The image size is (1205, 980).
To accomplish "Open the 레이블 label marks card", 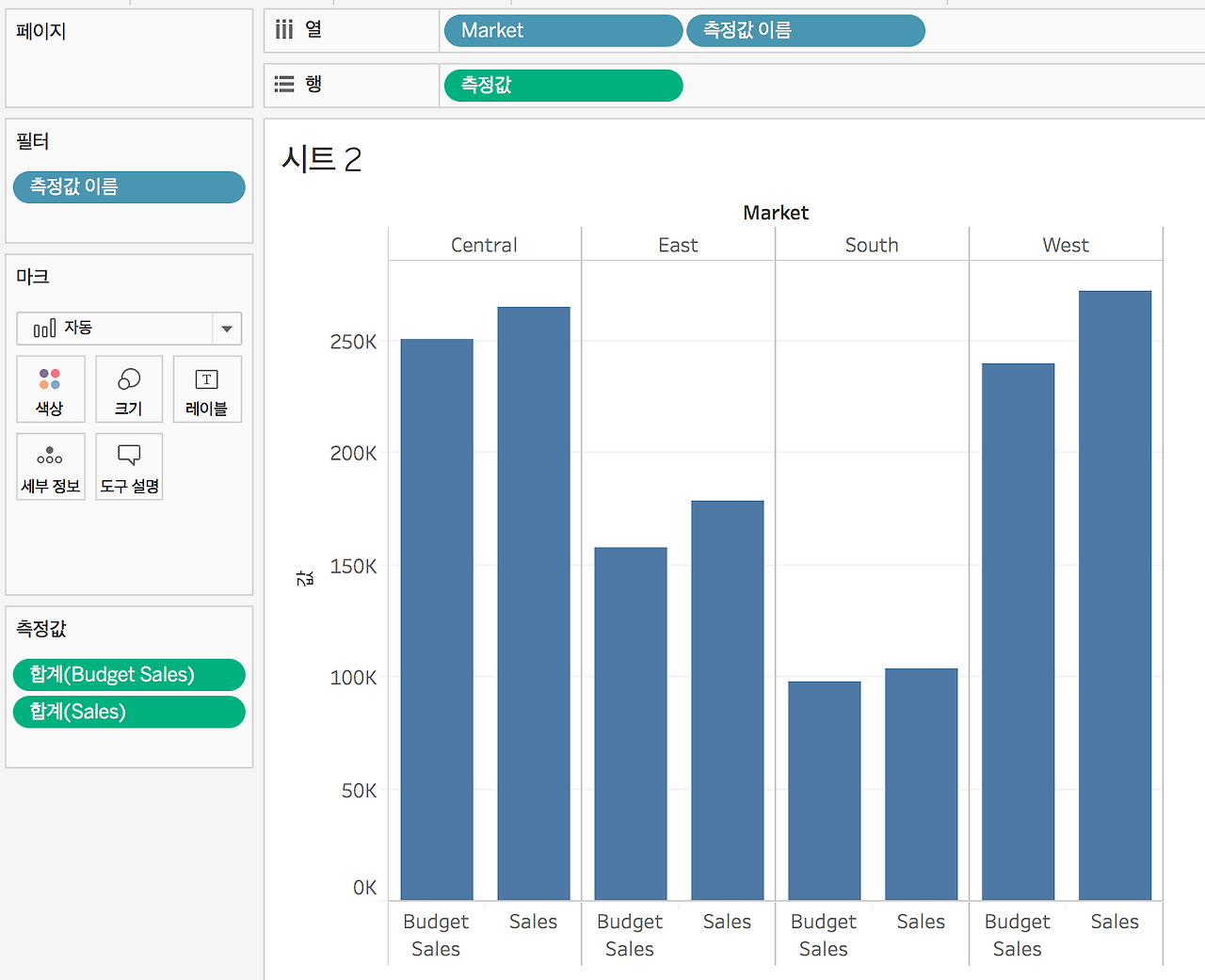I will (207, 389).
